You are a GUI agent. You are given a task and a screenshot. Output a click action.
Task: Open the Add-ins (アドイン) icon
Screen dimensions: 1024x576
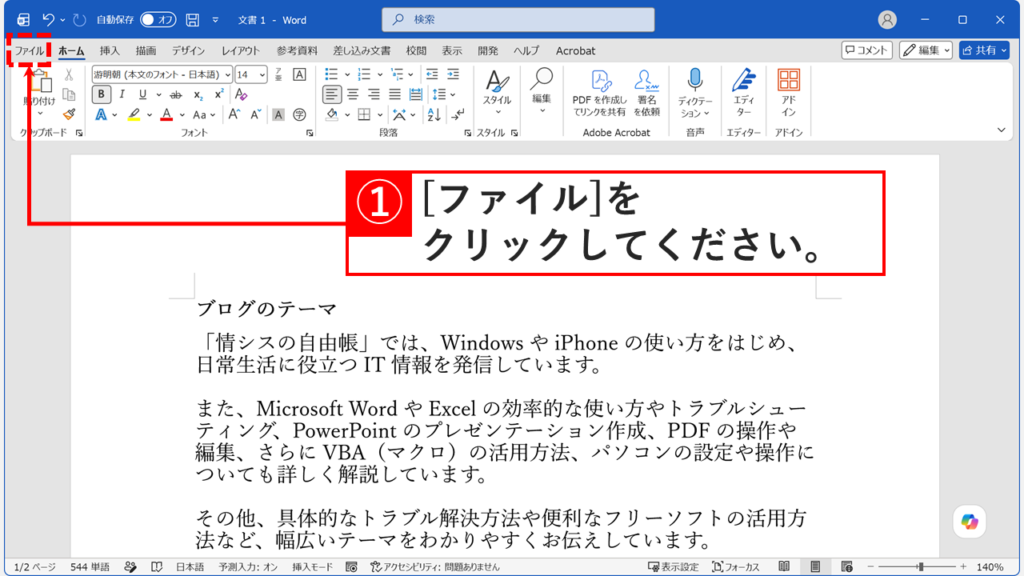(x=788, y=93)
